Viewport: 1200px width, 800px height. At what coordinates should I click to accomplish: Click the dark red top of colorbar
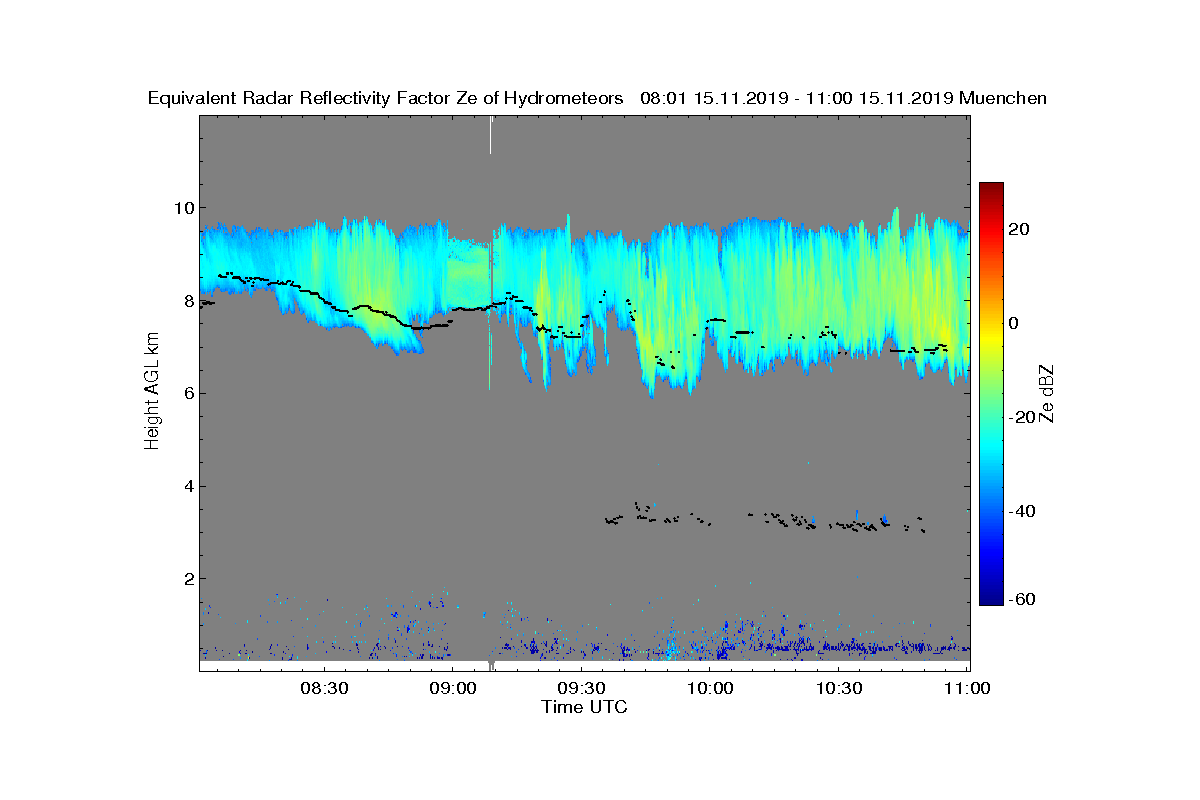pyautogui.click(x=991, y=189)
